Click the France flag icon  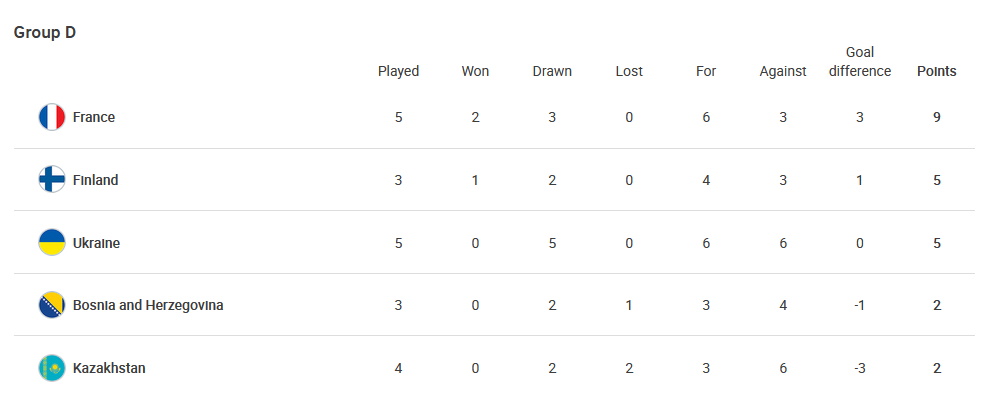click(52, 117)
